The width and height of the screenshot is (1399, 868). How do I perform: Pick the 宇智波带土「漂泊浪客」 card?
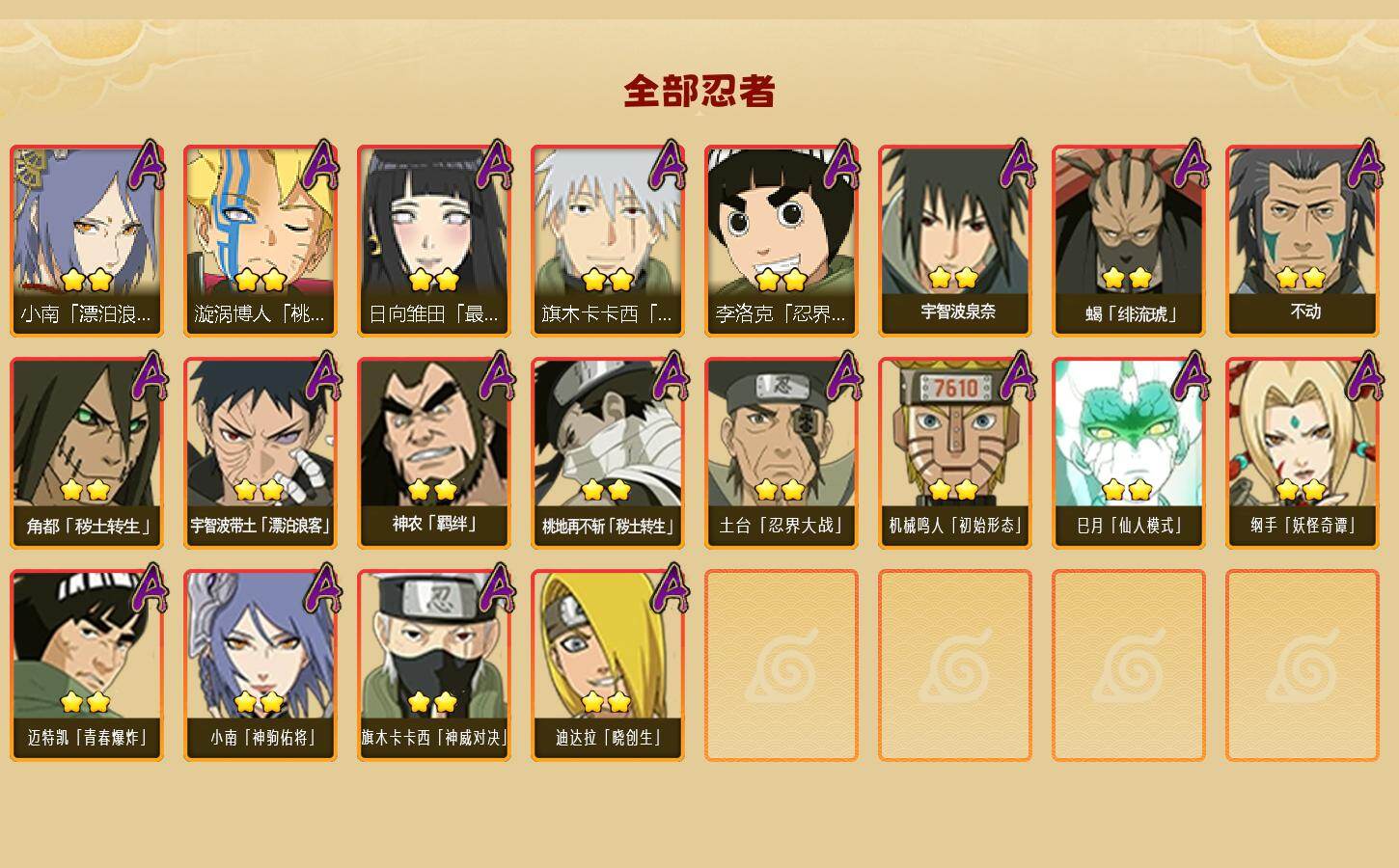click(x=261, y=453)
